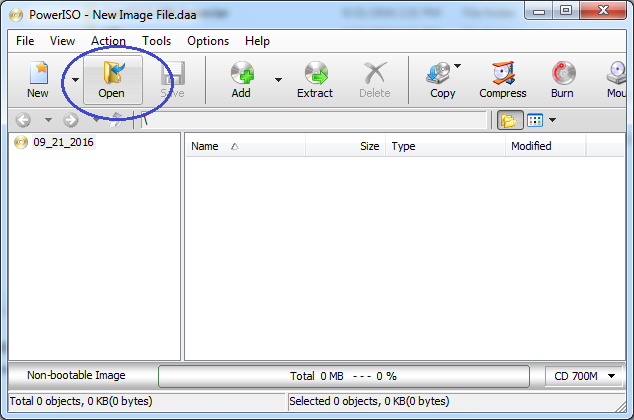Image resolution: width=634 pixels, height=420 pixels.
Task: Open the Tools menu
Action: click(x=156, y=41)
